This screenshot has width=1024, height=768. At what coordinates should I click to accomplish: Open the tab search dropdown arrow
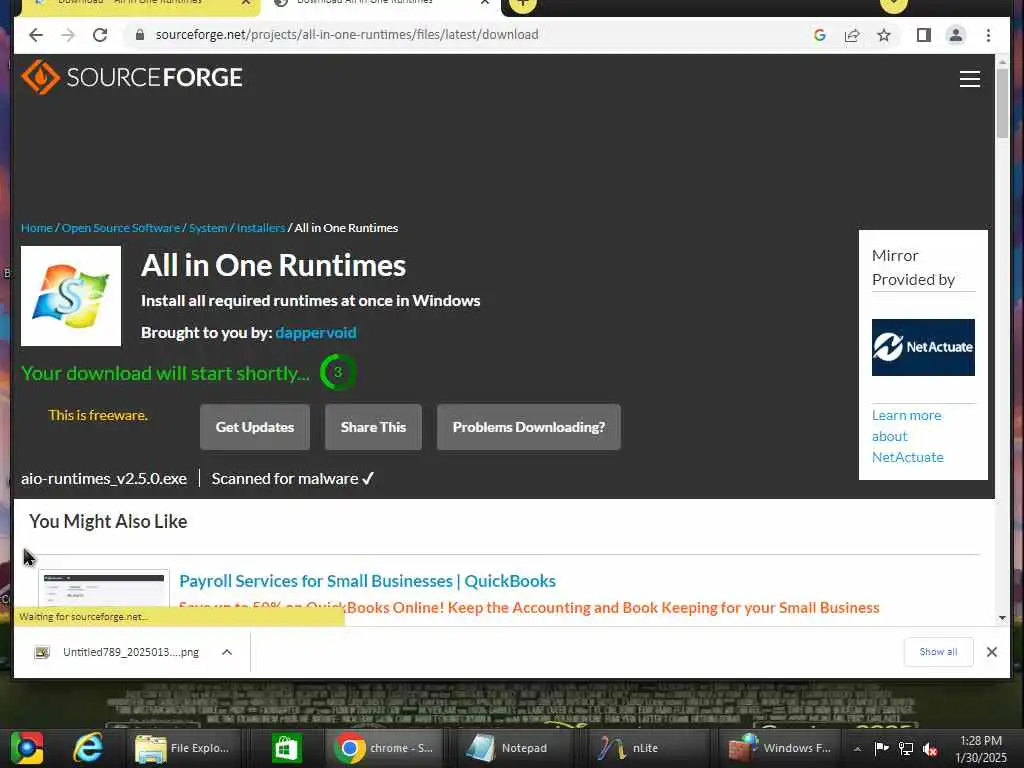893,4
